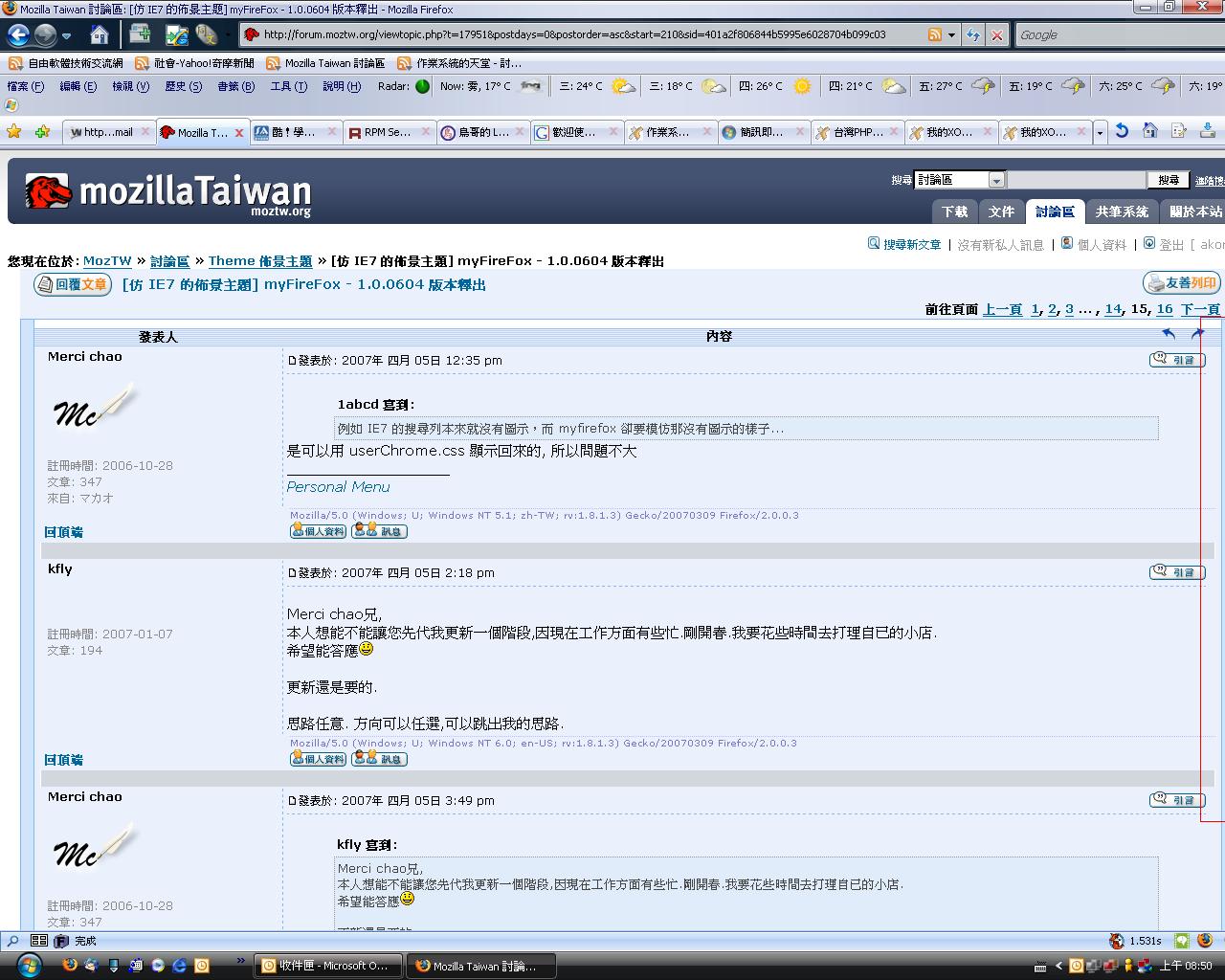
Task: Click the 個人資料 profile button under kfly's post
Action: (318, 759)
